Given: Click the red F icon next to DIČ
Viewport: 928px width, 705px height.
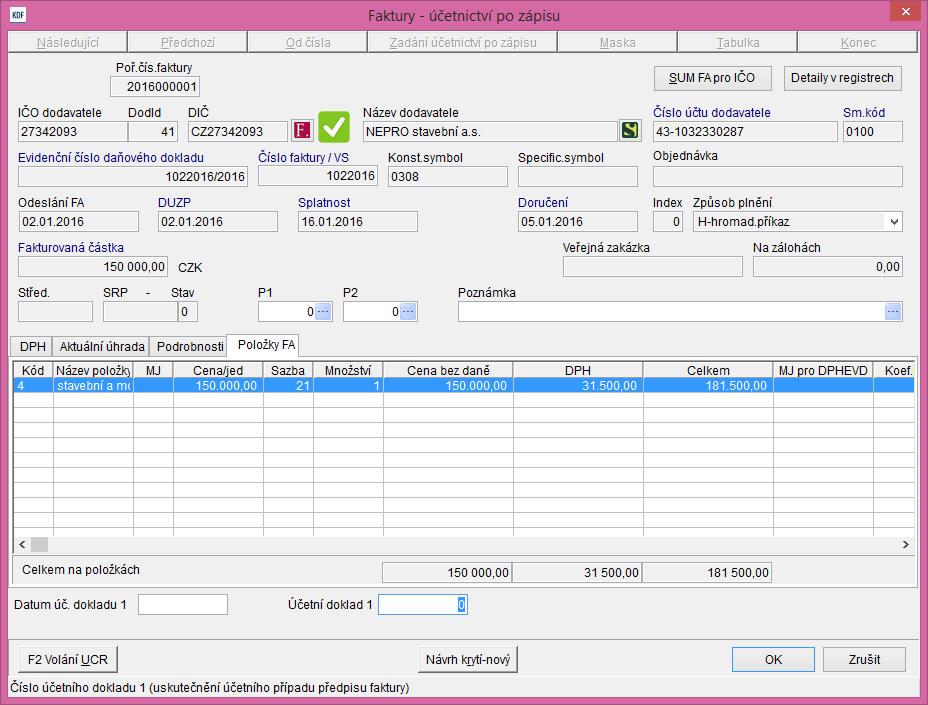Looking at the screenshot, I should click(302, 130).
